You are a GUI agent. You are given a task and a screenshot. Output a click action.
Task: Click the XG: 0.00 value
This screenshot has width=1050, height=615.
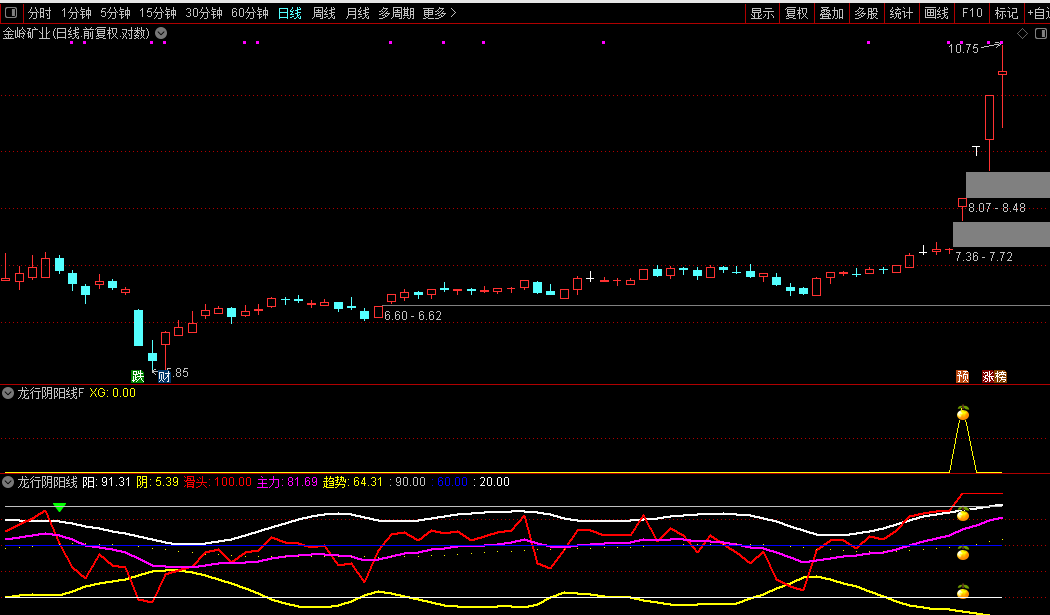(112, 393)
